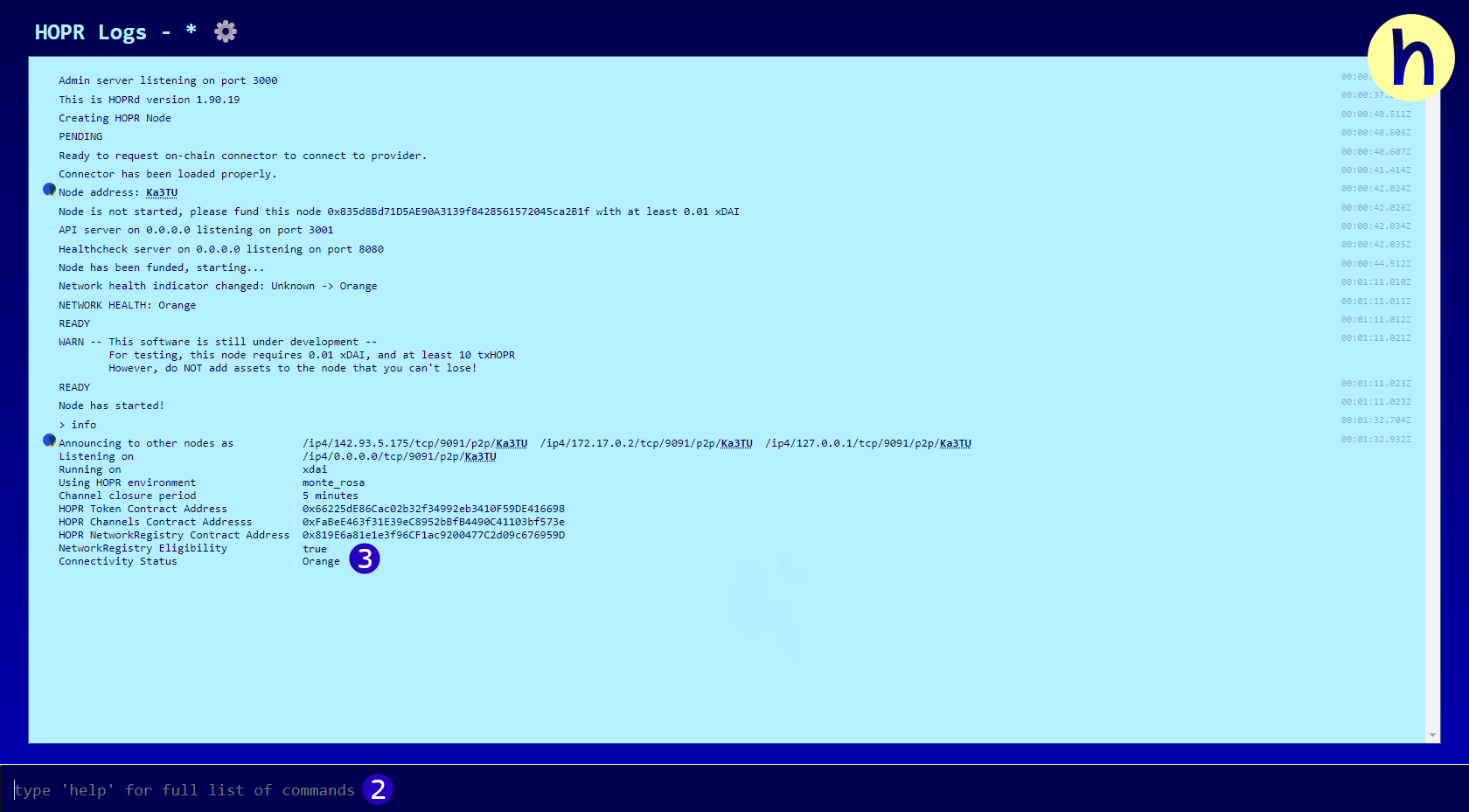This screenshot has height=812, width=1469.
Task: Click avatar icon beside Node address line
Action: click(49, 190)
